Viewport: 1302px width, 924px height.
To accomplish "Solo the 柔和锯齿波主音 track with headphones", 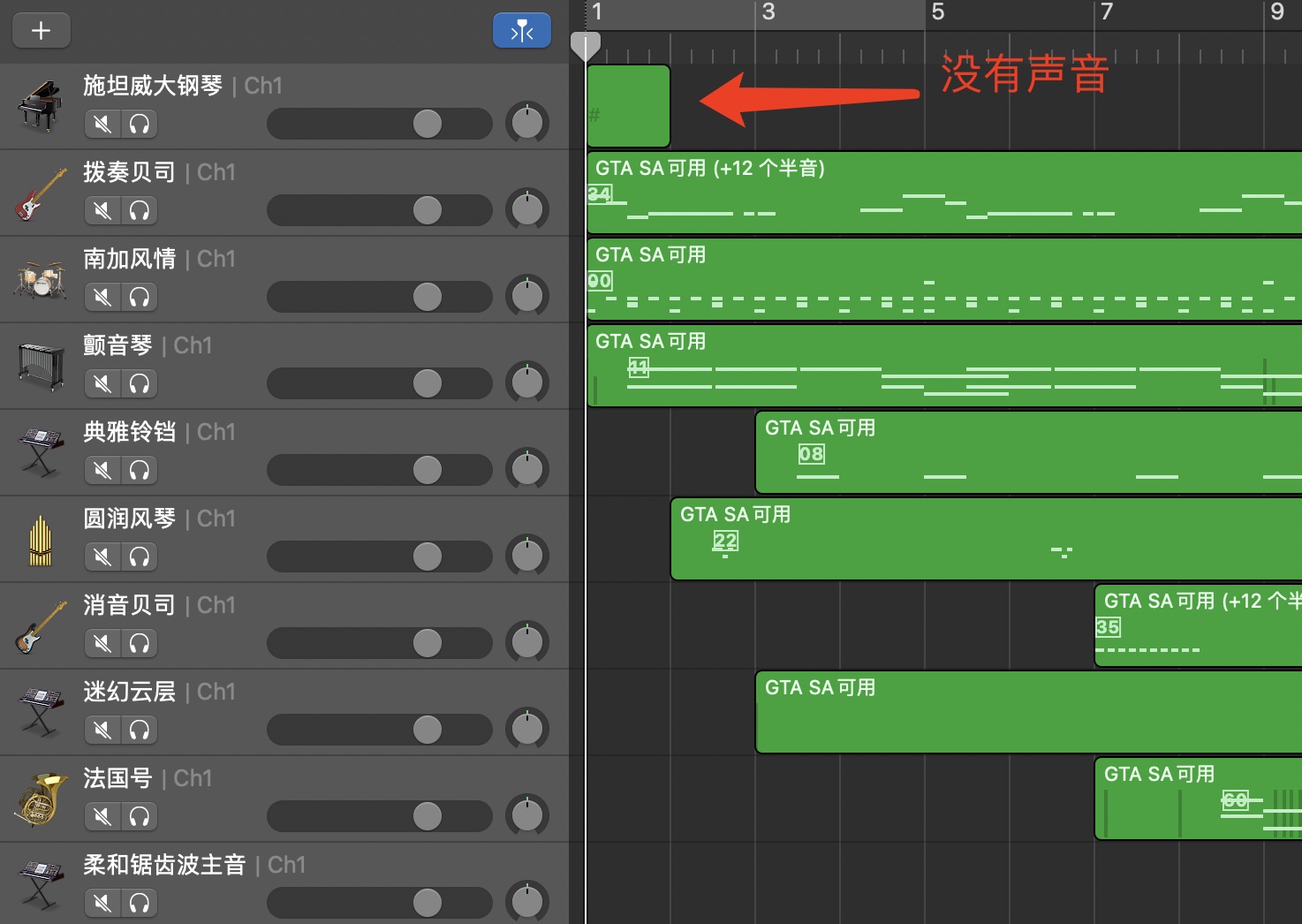I will click(x=140, y=903).
